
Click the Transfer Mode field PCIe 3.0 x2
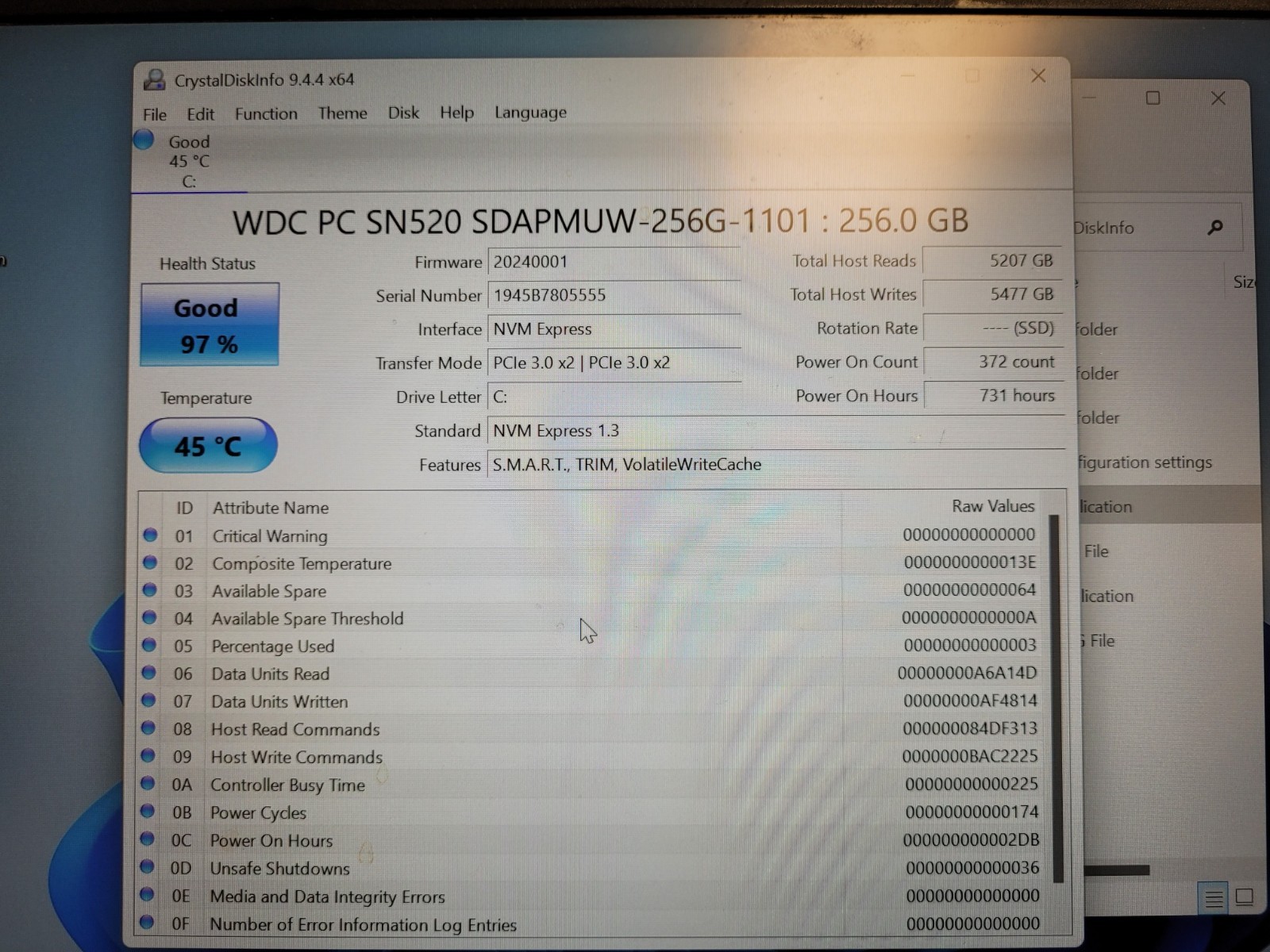coord(614,363)
